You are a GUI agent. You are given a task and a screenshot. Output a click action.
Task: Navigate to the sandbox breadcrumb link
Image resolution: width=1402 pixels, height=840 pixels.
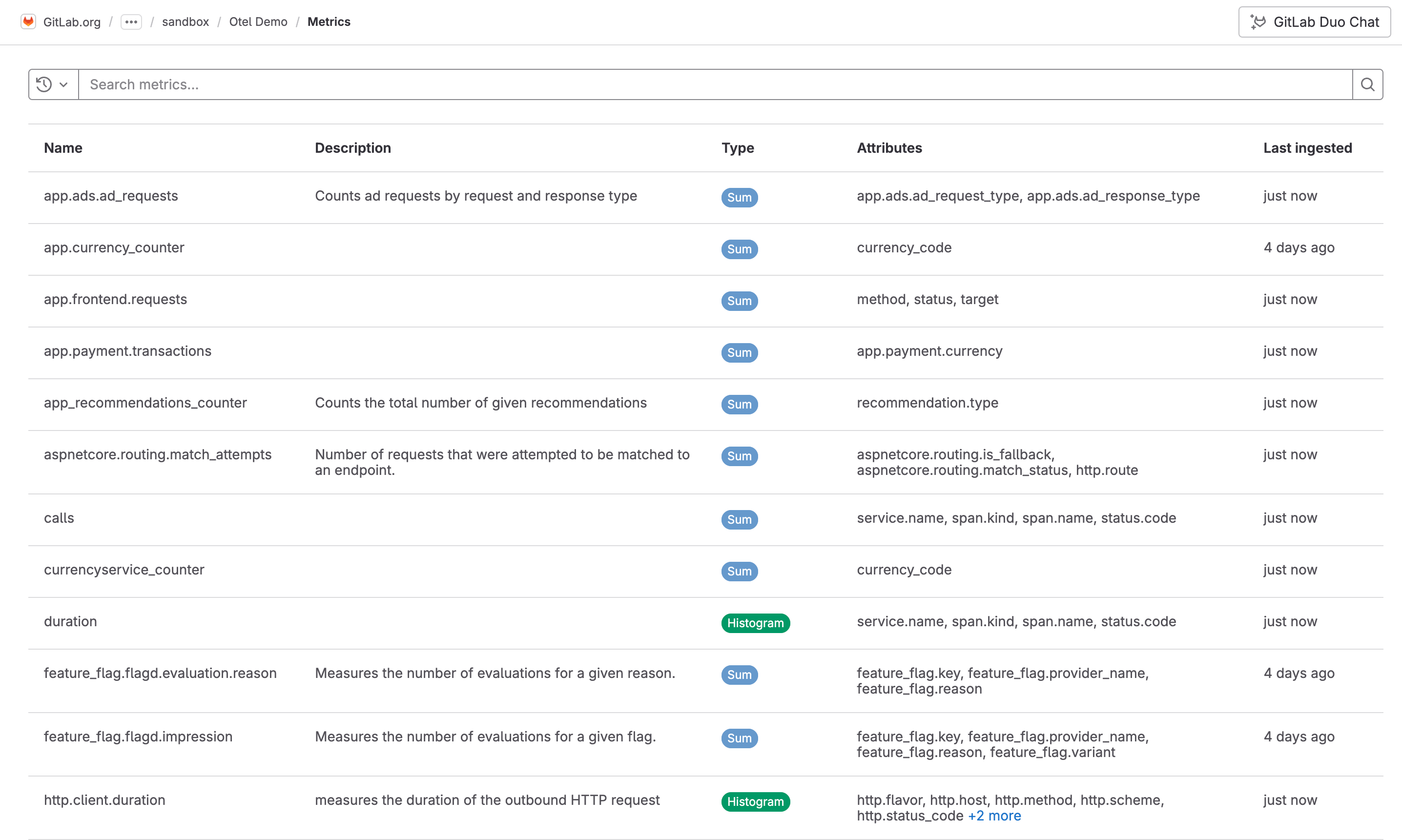(x=185, y=21)
